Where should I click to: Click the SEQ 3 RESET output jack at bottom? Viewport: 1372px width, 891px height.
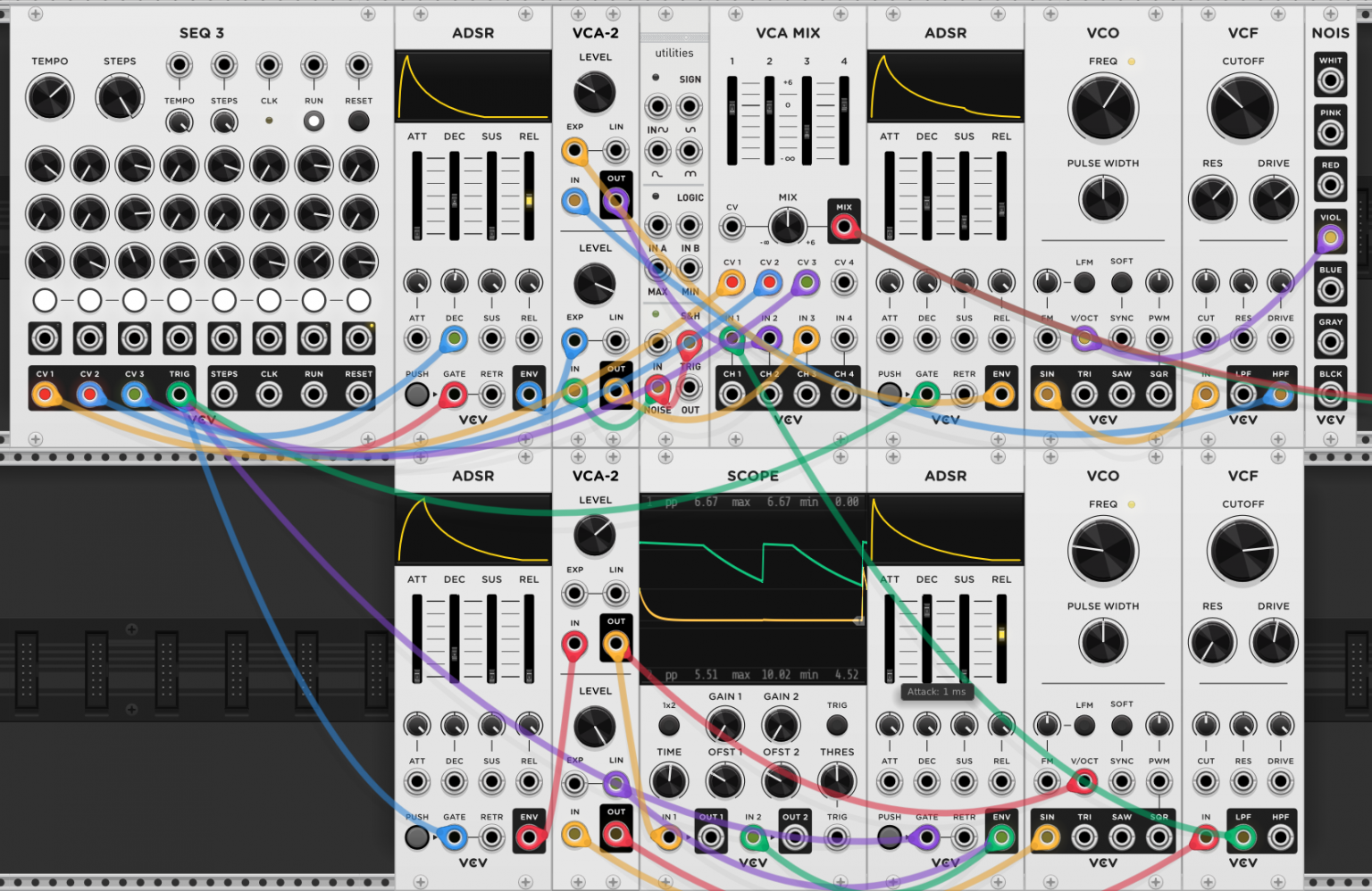(x=358, y=394)
